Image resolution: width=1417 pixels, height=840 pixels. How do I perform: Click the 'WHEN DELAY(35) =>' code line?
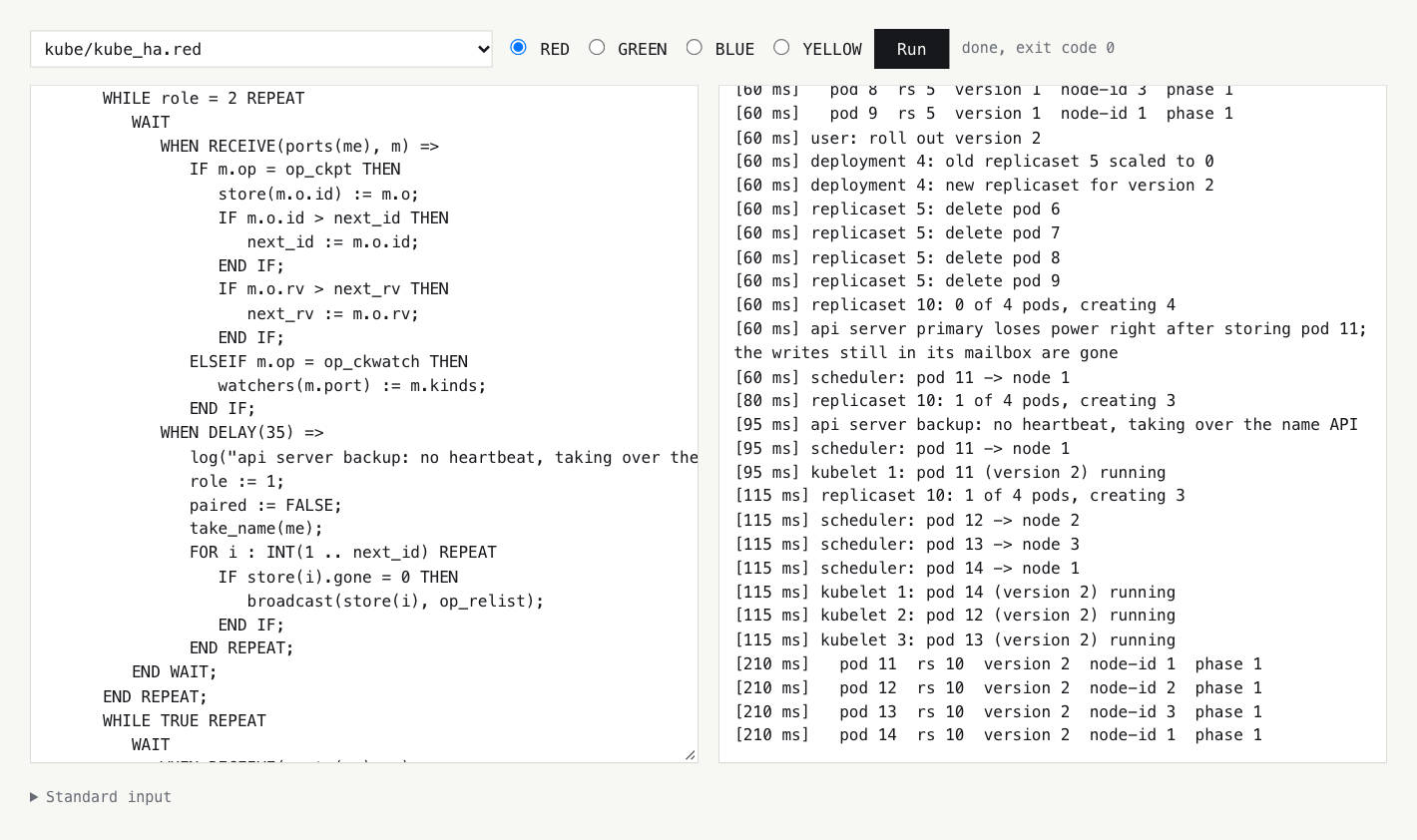pos(241,433)
